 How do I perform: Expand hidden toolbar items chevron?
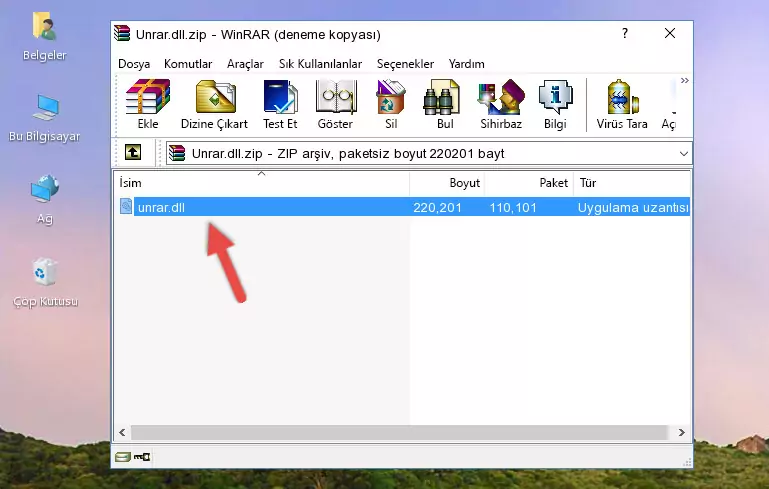pos(685,80)
